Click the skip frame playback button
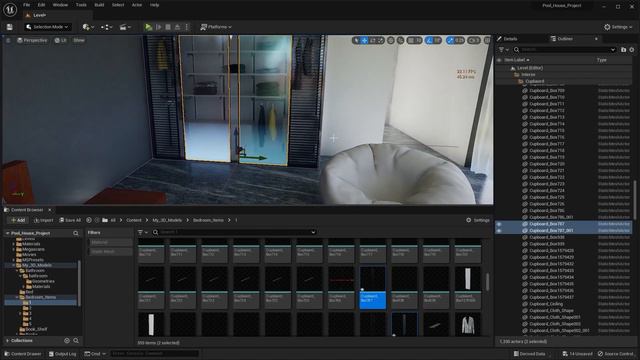The height and width of the screenshot is (360, 640). point(159,27)
